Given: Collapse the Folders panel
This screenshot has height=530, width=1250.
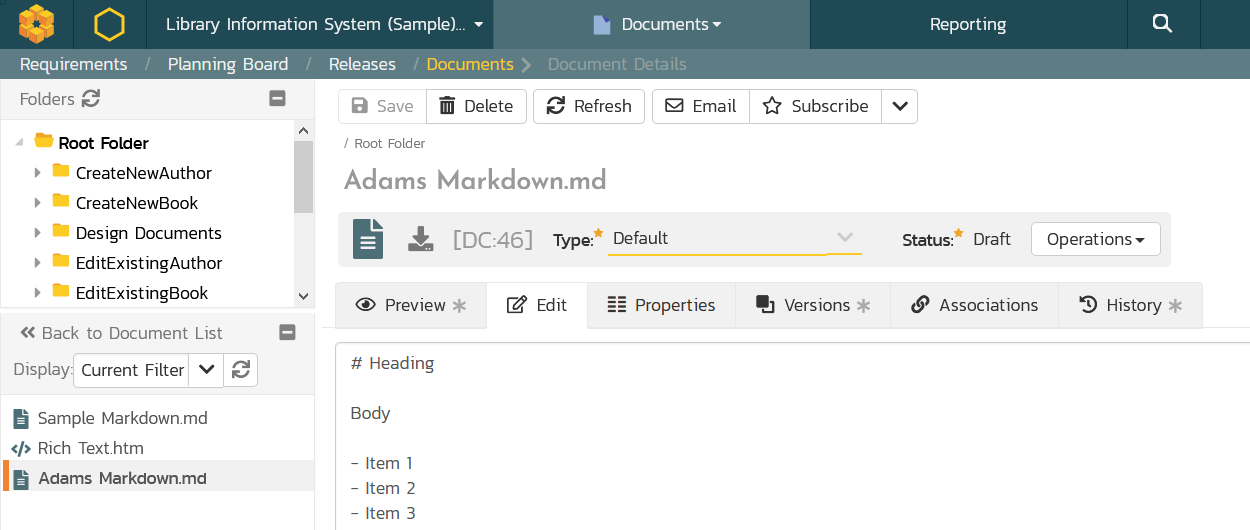Looking at the screenshot, I should click(278, 99).
